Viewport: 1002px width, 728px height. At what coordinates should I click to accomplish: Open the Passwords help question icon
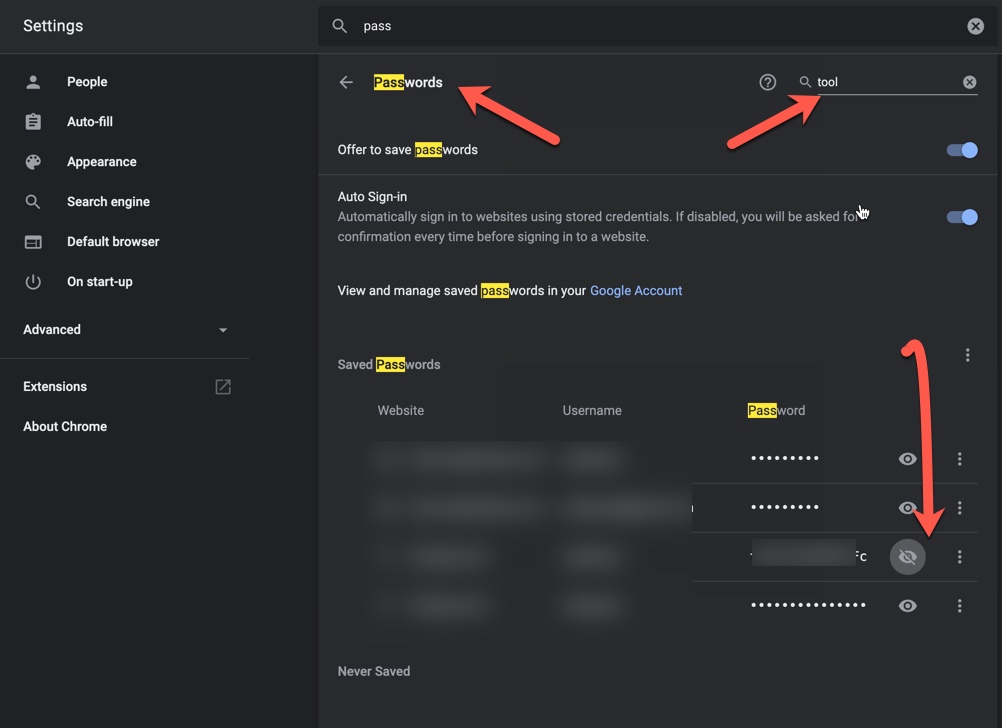coord(767,82)
